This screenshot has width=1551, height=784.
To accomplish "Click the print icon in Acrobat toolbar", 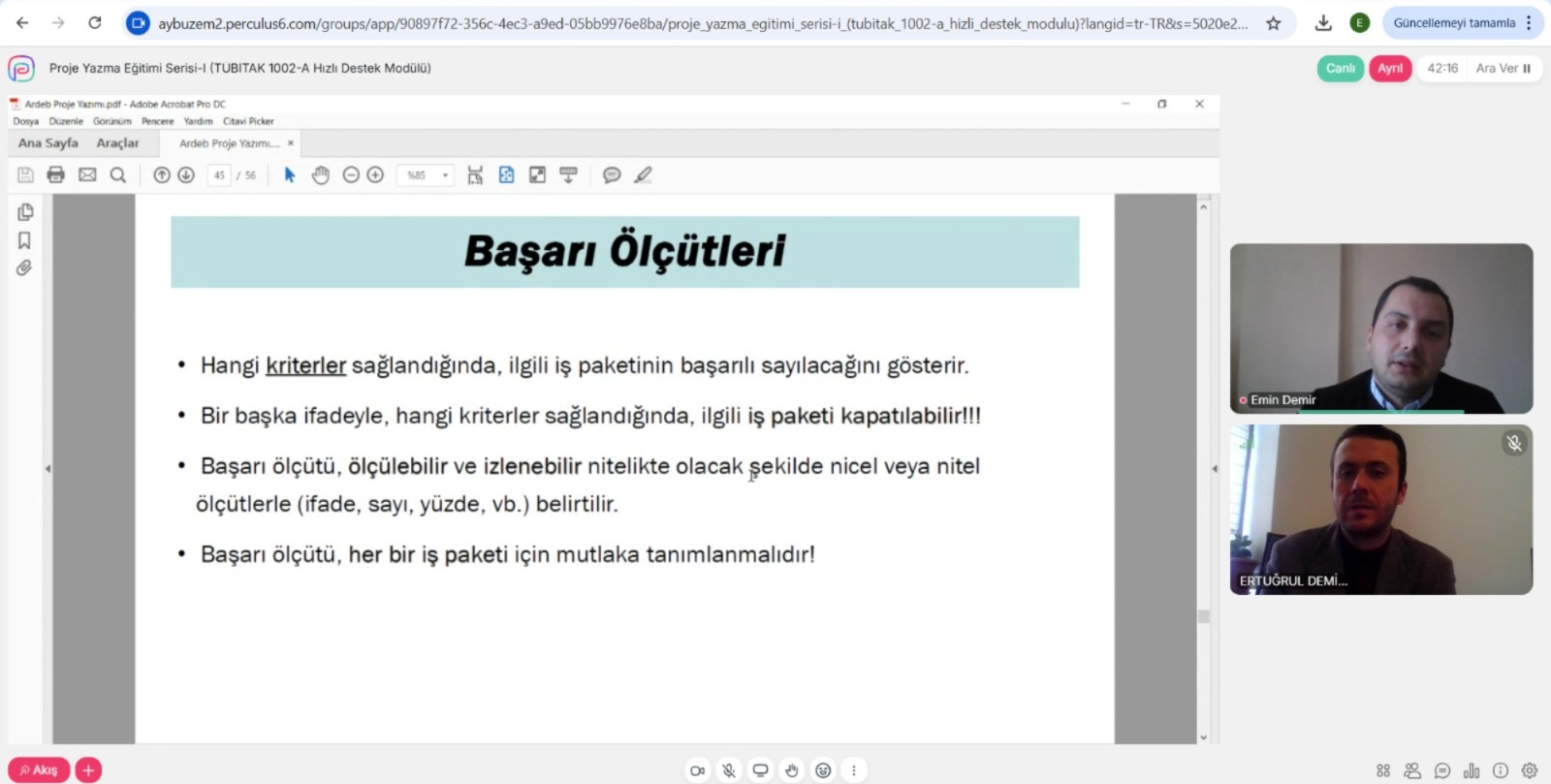I will pos(56,174).
